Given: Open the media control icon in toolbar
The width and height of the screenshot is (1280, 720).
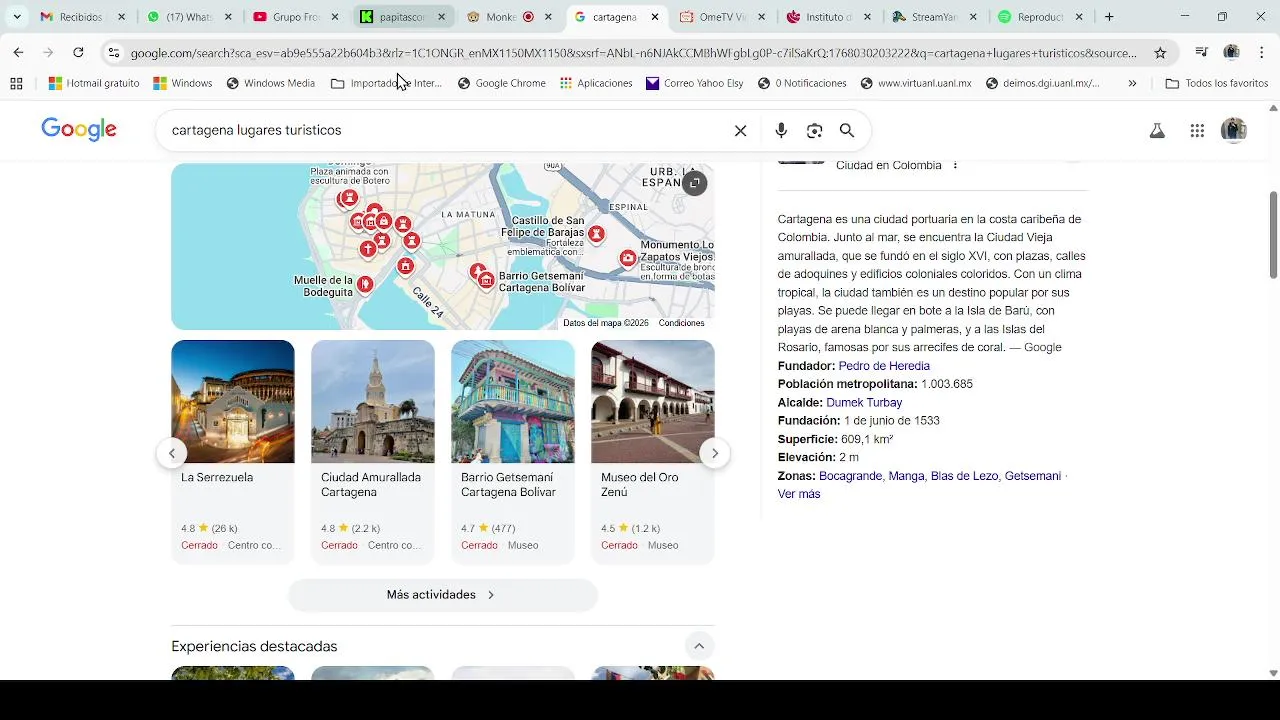Looking at the screenshot, I should pos(1202,52).
